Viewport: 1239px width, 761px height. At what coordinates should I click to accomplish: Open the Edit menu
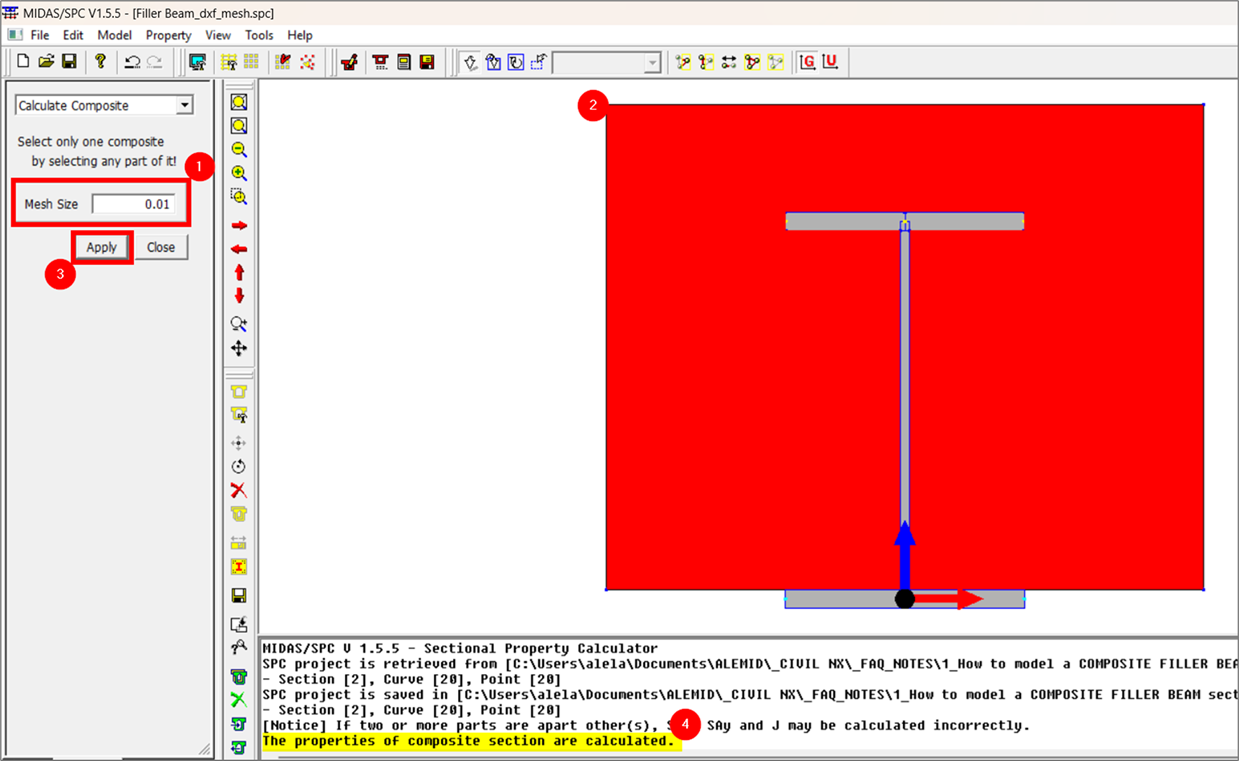click(x=73, y=35)
